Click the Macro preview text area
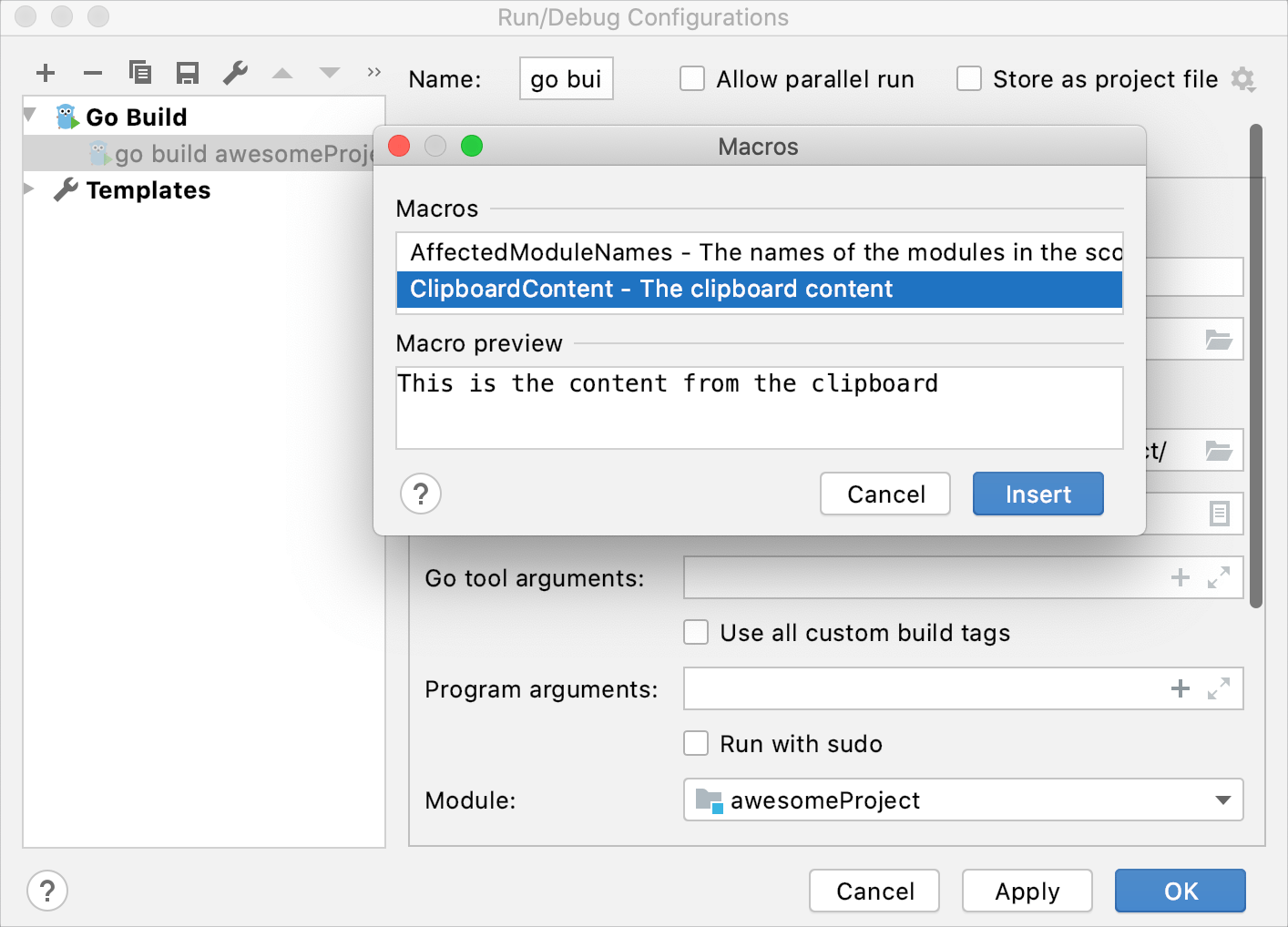 760,408
